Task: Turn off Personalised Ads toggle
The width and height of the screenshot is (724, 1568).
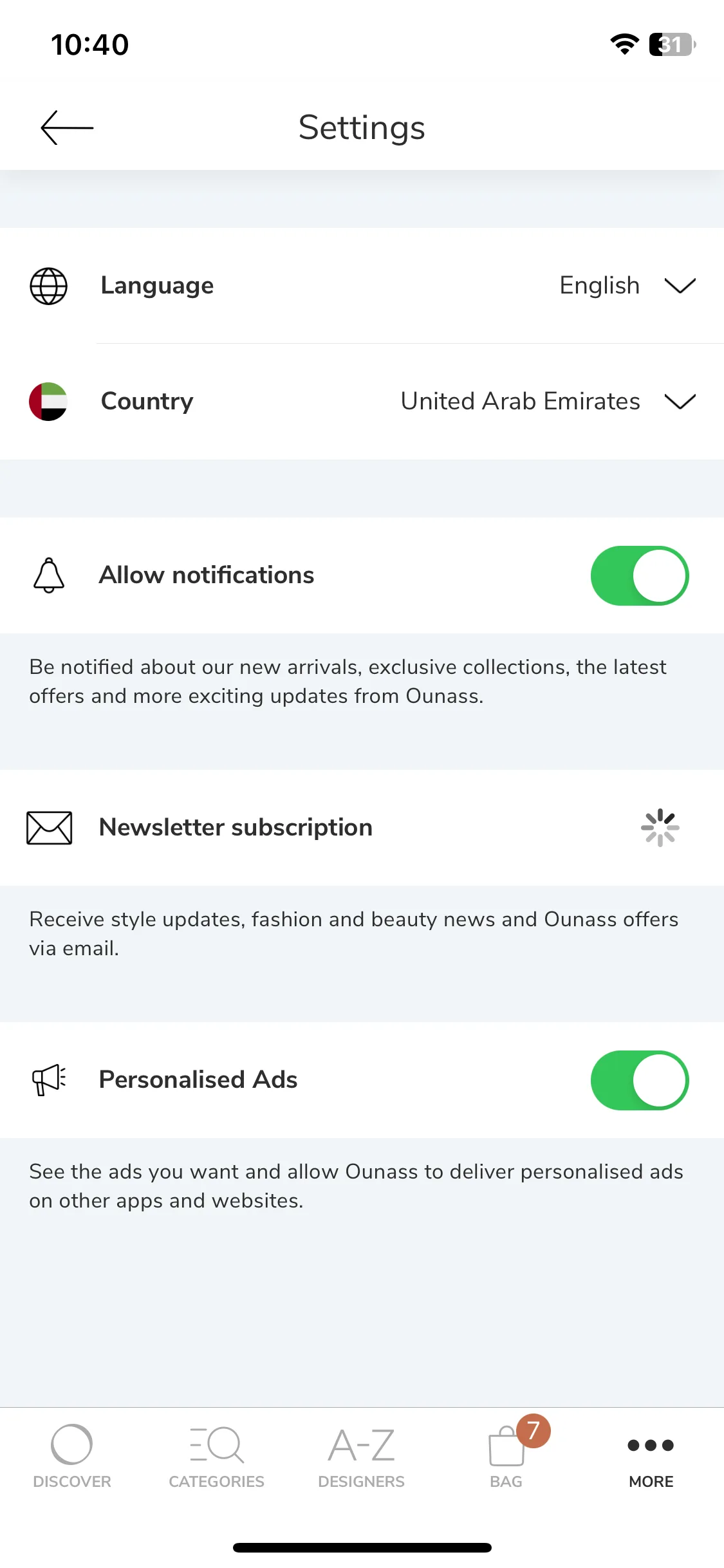Action: 640,1080
